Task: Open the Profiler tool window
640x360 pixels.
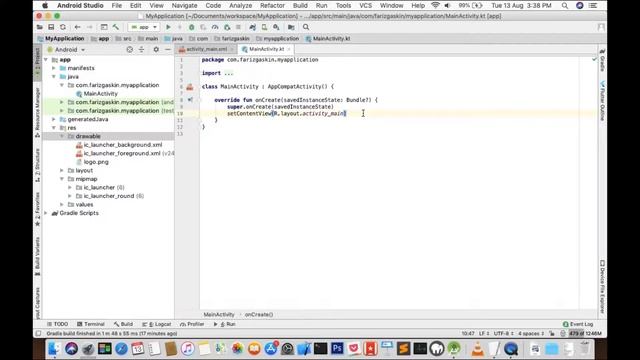Action: click(192, 324)
